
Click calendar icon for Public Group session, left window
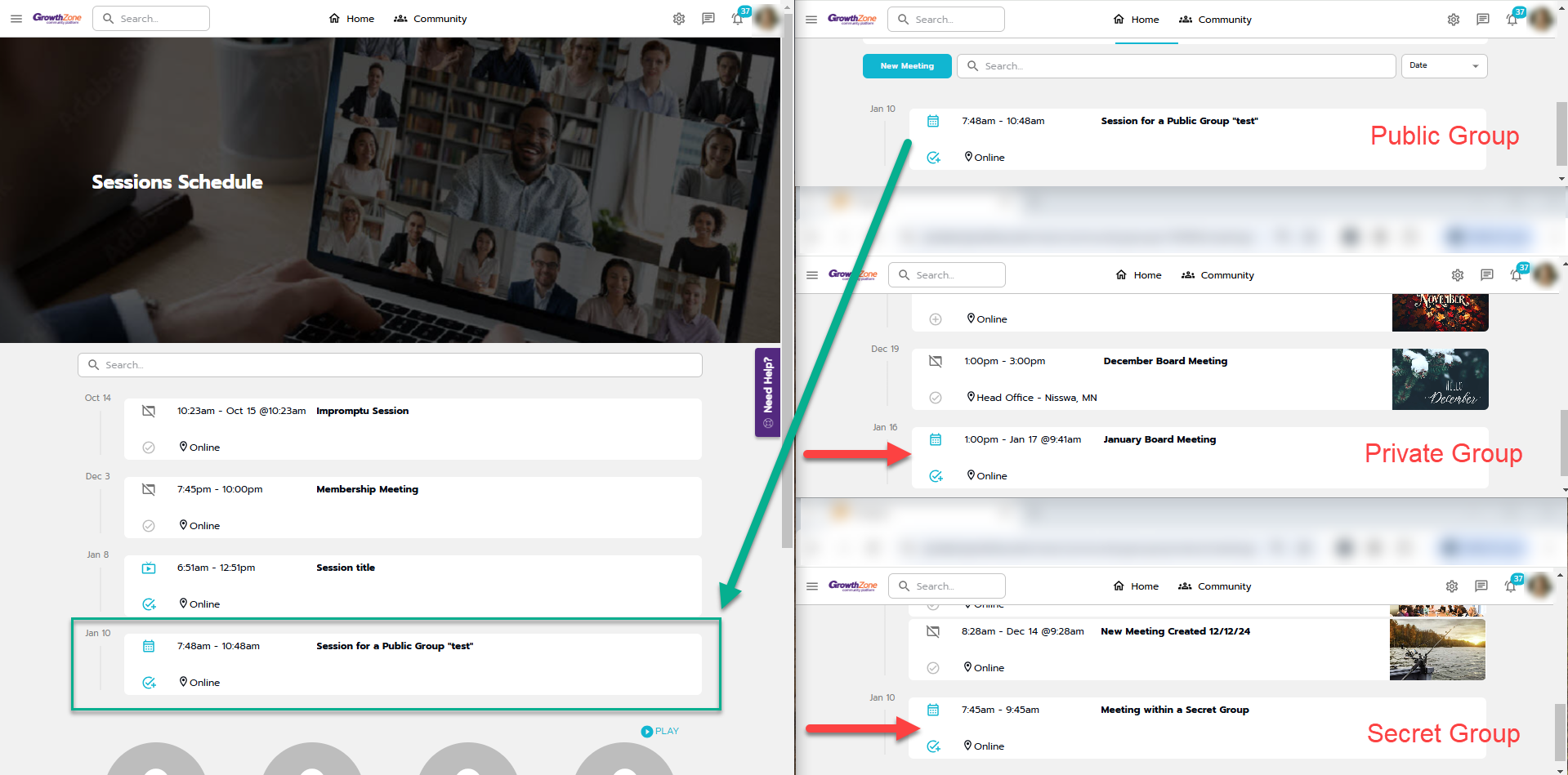coord(149,646)
